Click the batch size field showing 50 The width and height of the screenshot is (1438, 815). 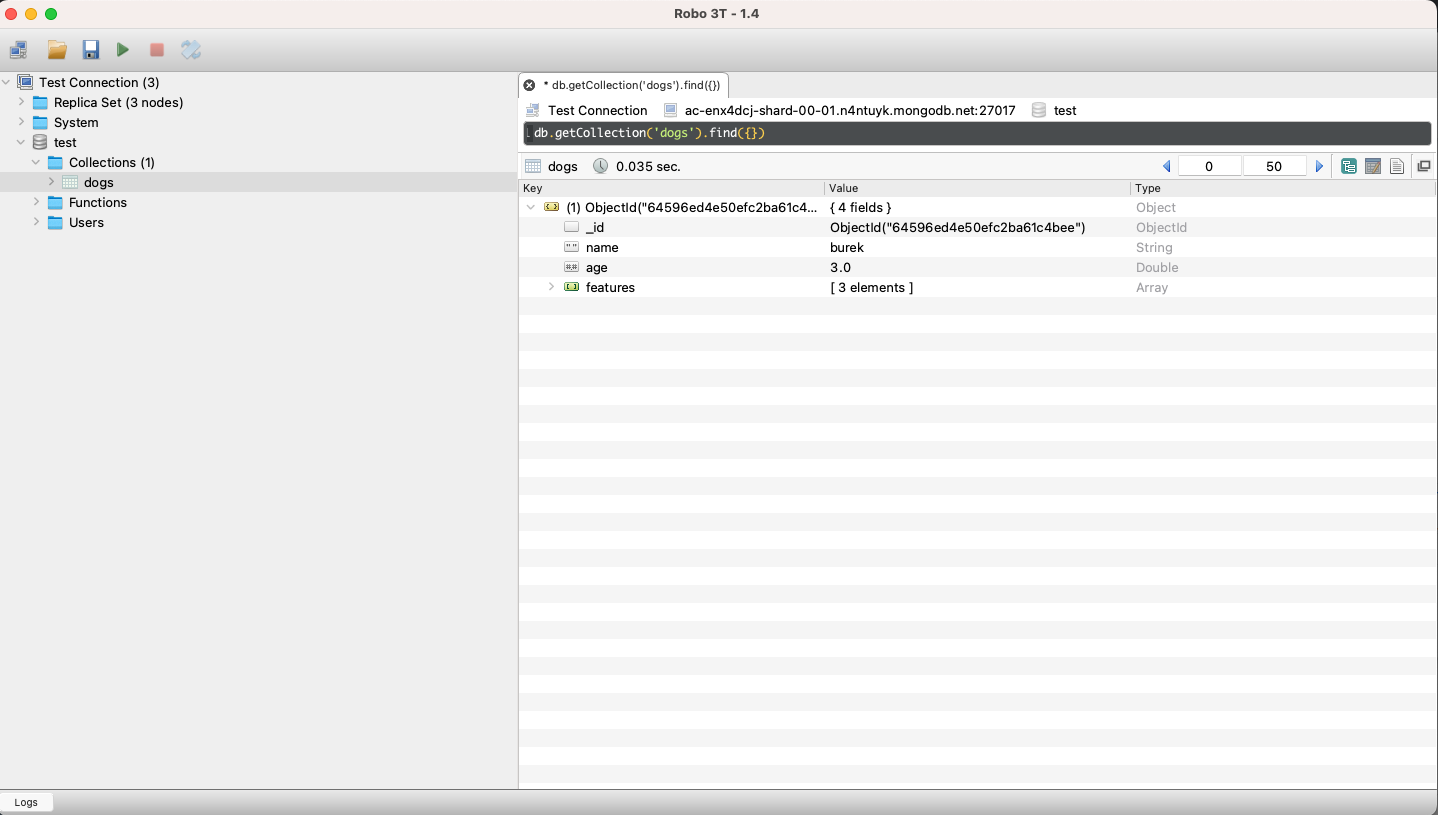click(x=1274, y=166)
